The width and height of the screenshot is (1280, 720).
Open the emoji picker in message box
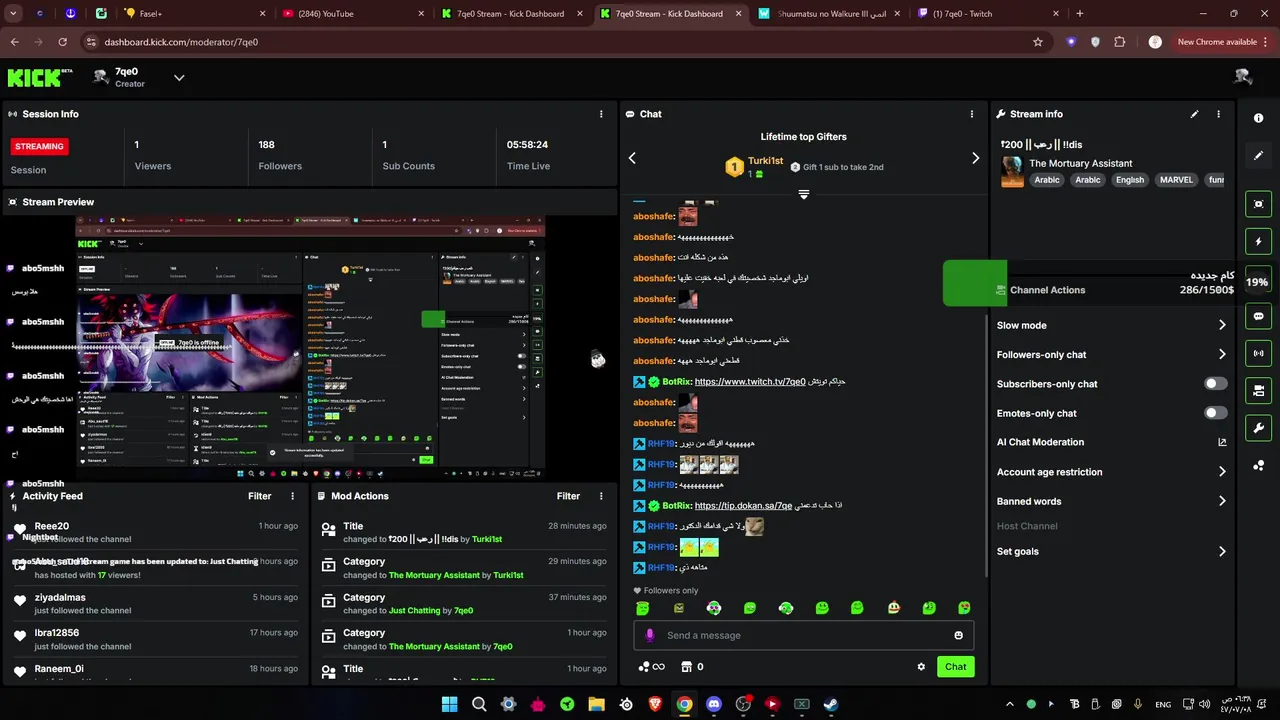(x=958, y=635)
